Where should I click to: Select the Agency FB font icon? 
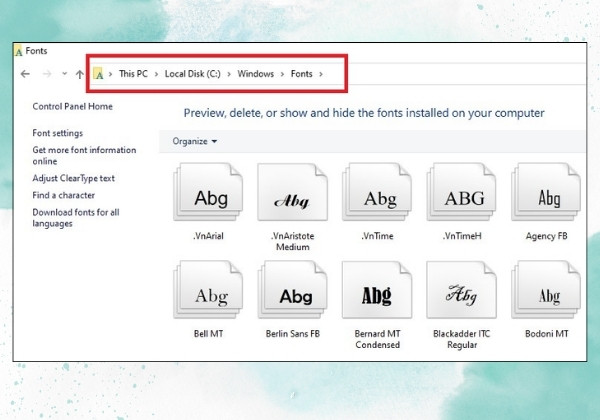click(546, 192)
